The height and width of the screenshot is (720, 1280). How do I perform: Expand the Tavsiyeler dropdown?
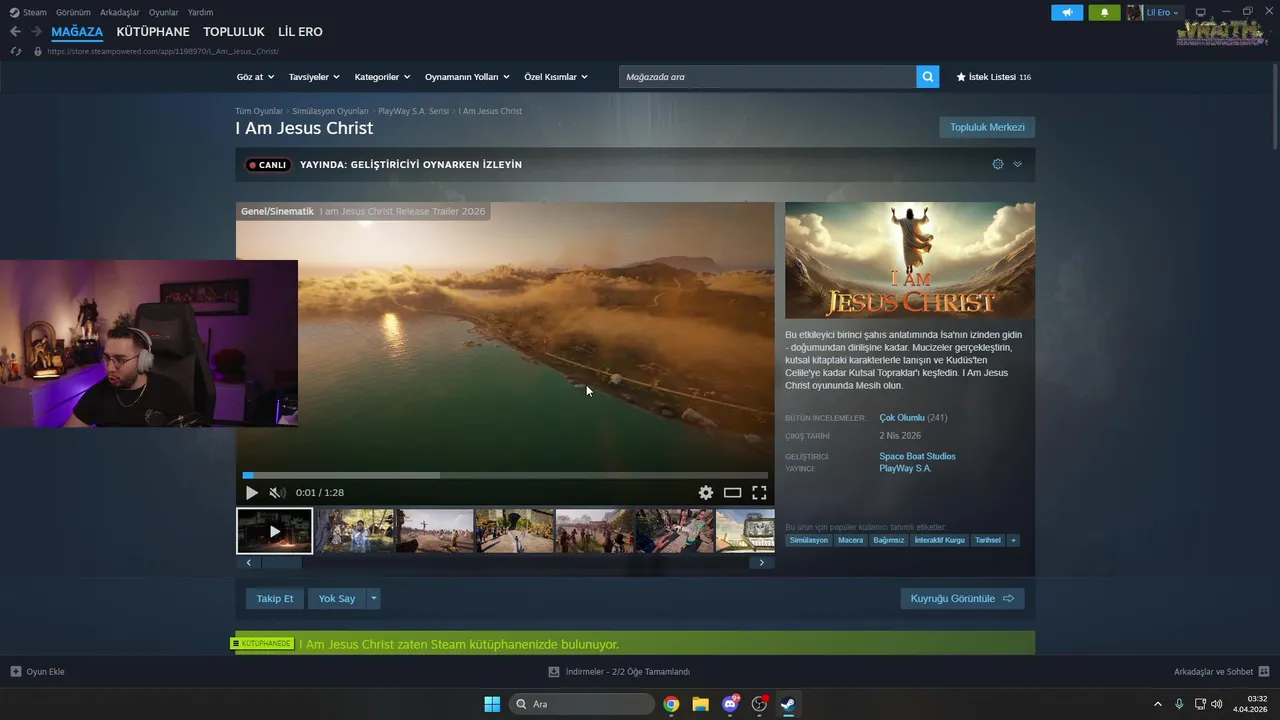(314, 77)
